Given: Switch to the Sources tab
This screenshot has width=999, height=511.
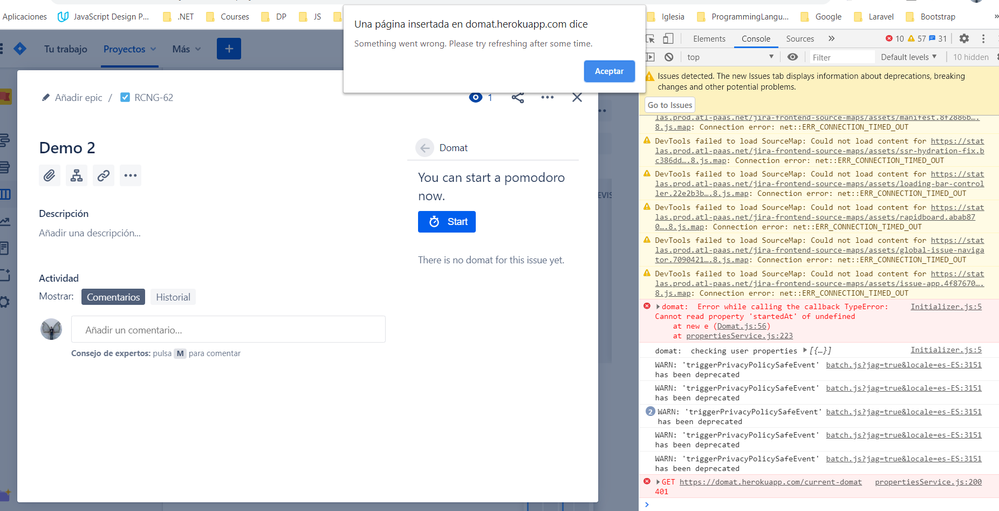Looking at the screenshot, I should 800,39.
